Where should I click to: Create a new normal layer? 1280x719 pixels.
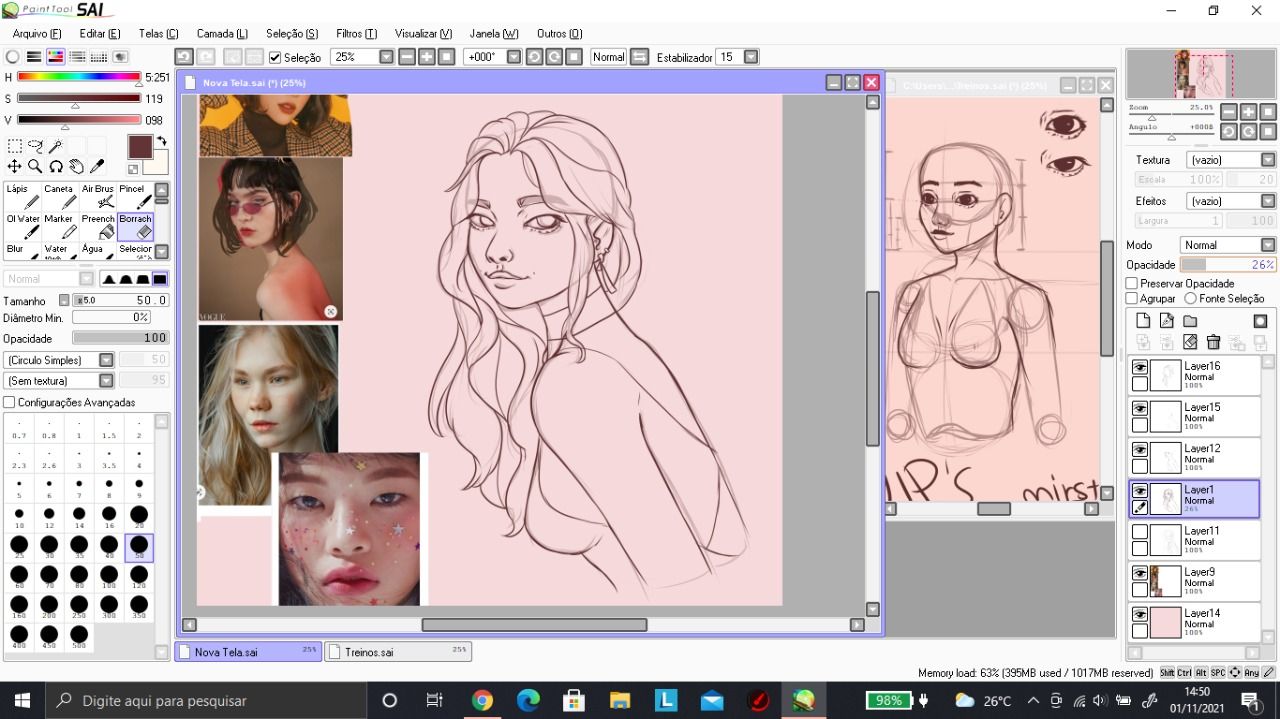click(x=1143, y=321)
